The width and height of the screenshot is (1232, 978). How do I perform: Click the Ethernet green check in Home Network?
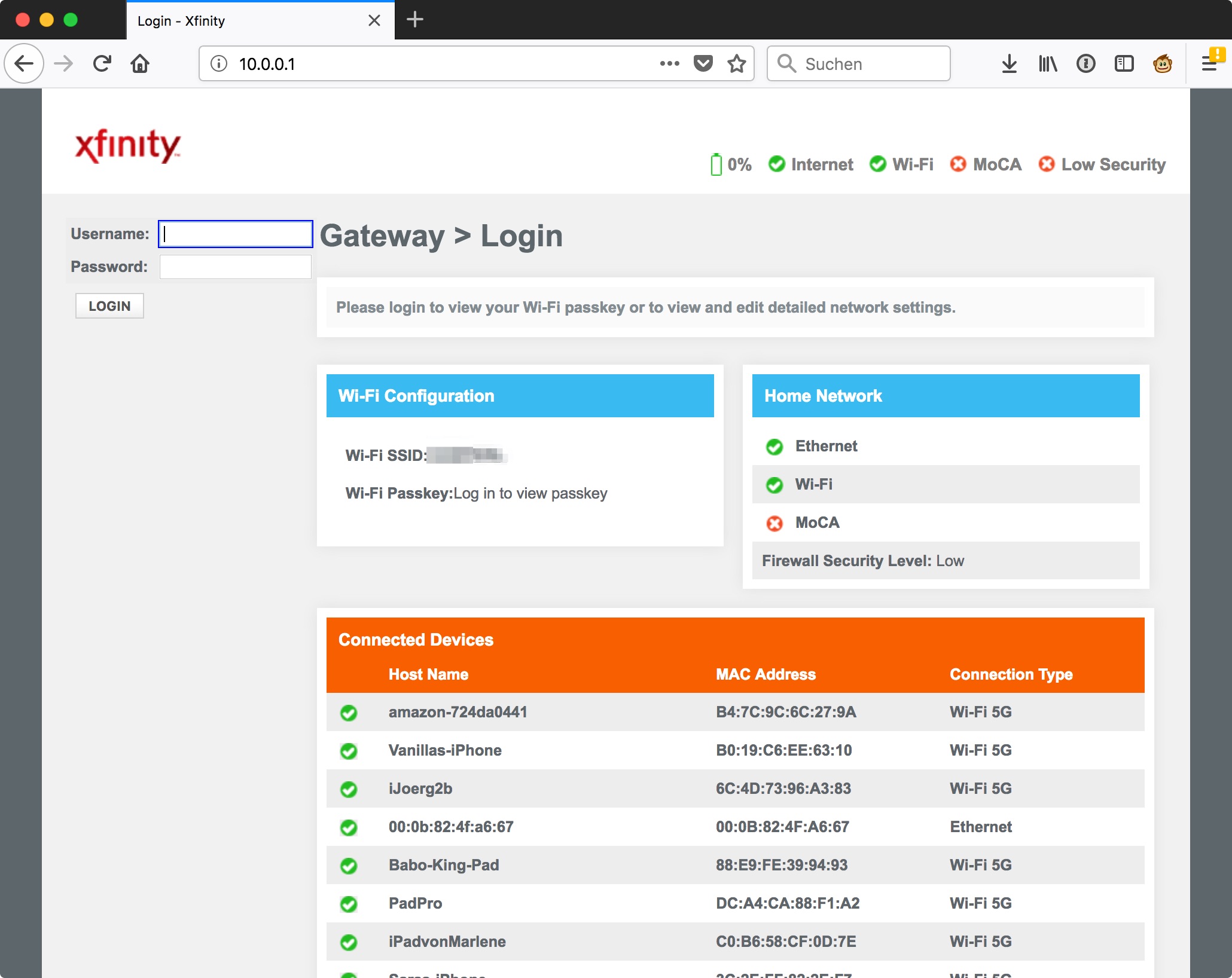coord(774,447)
